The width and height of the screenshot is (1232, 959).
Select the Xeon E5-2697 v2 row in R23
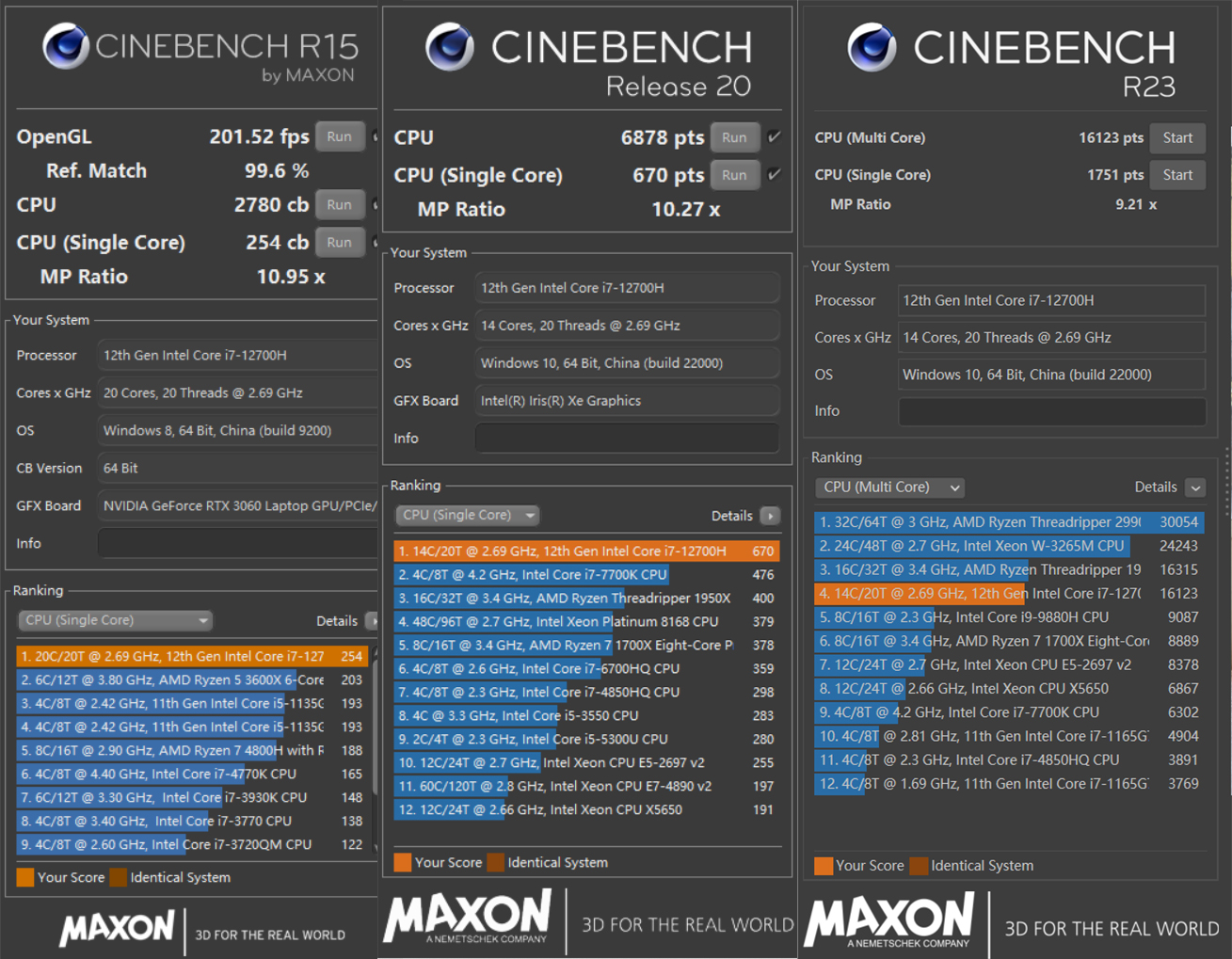1009,664
